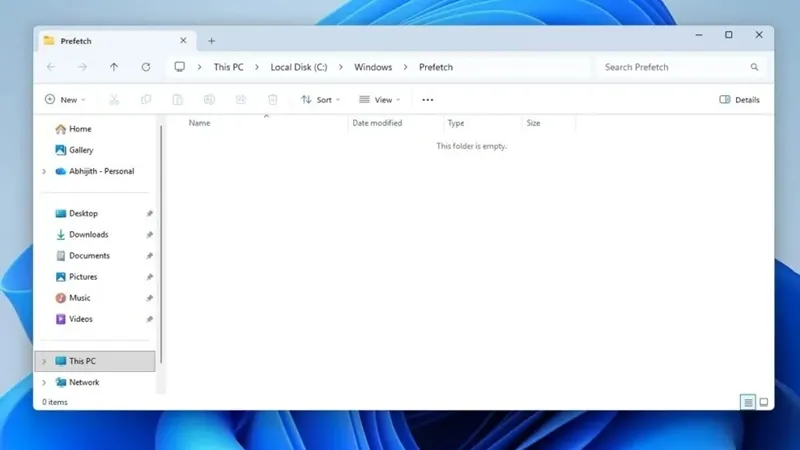Click the Cut scissors icon
This screenshot has width=800, height=450.
[x=114, y=99]
